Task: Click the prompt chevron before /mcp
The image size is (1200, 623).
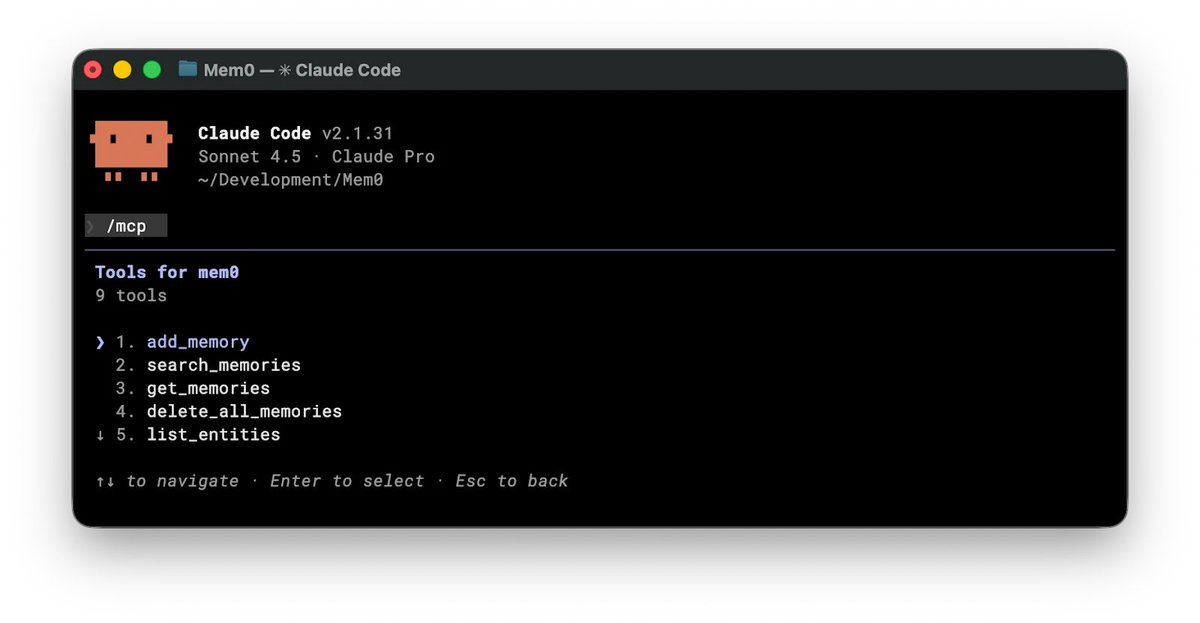Action: [x=91, y=226]
